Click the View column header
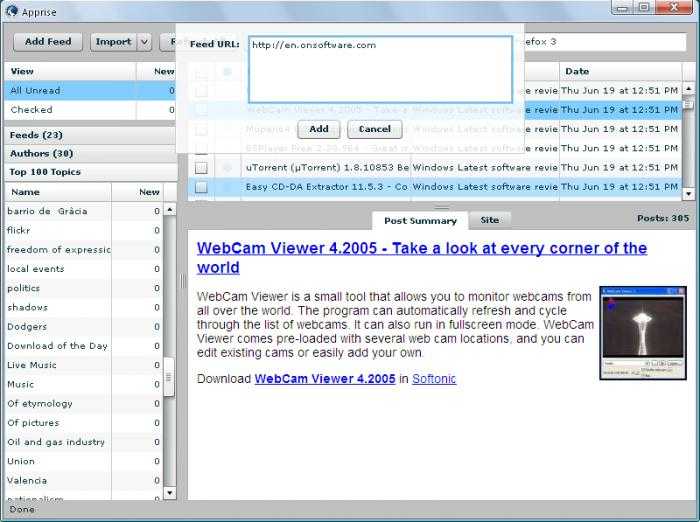 70,71
